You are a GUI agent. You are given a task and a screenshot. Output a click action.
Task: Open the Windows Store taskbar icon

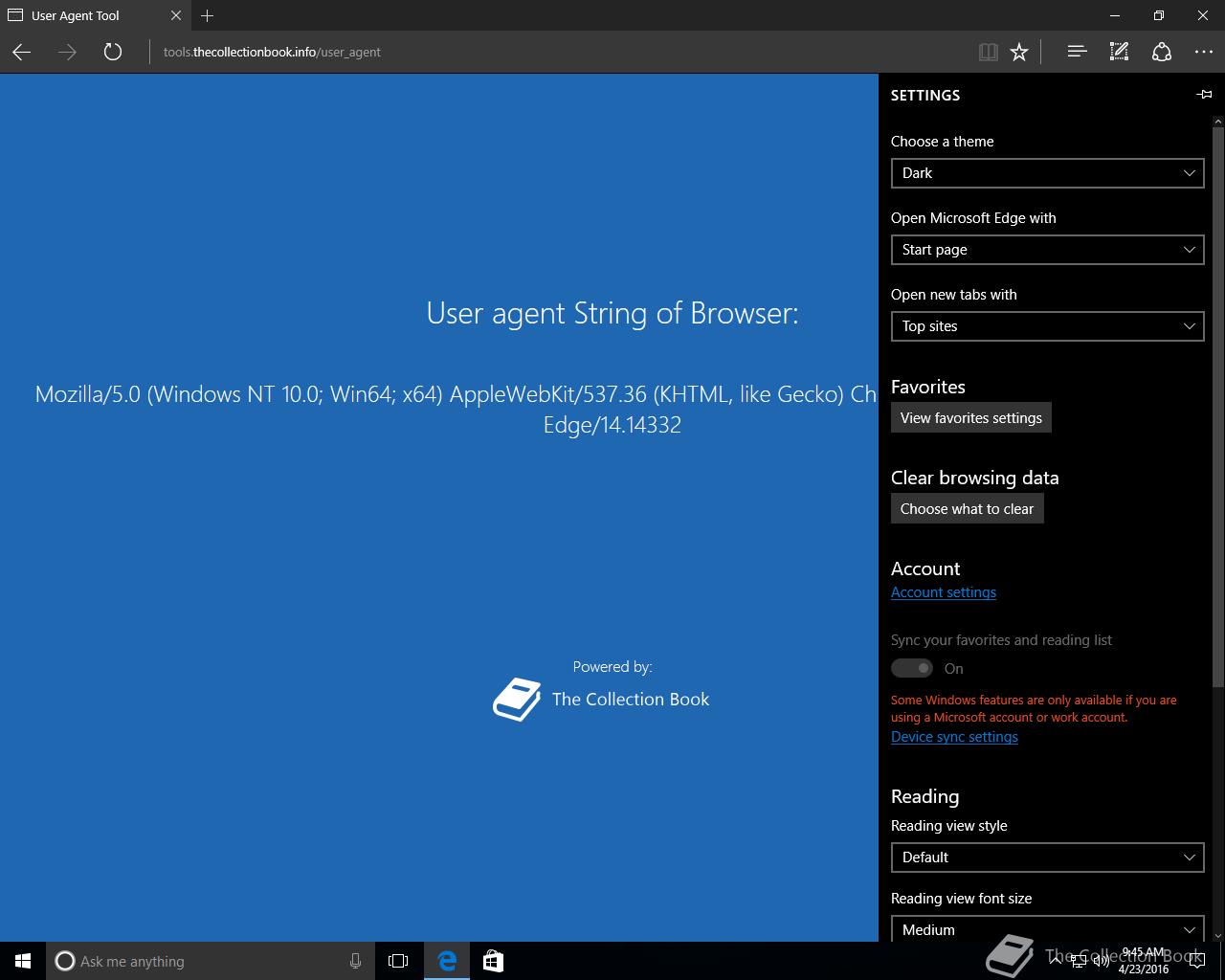(x=493, y=961)
